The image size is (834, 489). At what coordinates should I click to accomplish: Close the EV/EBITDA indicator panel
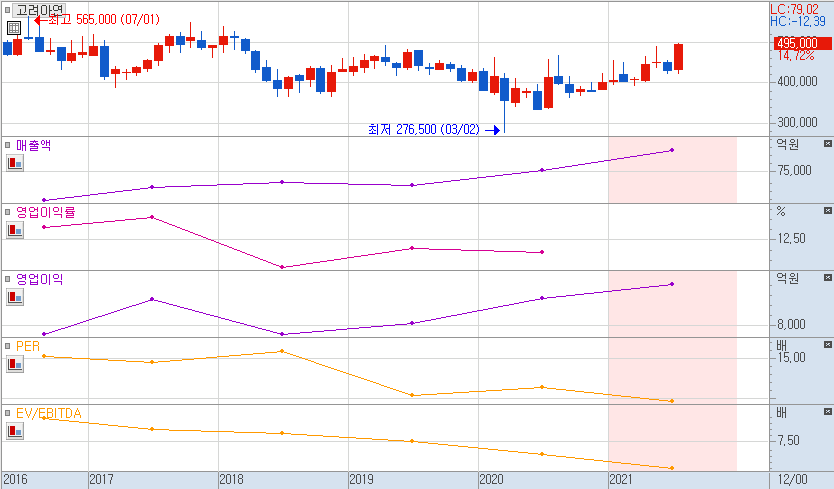click(828, 412)
